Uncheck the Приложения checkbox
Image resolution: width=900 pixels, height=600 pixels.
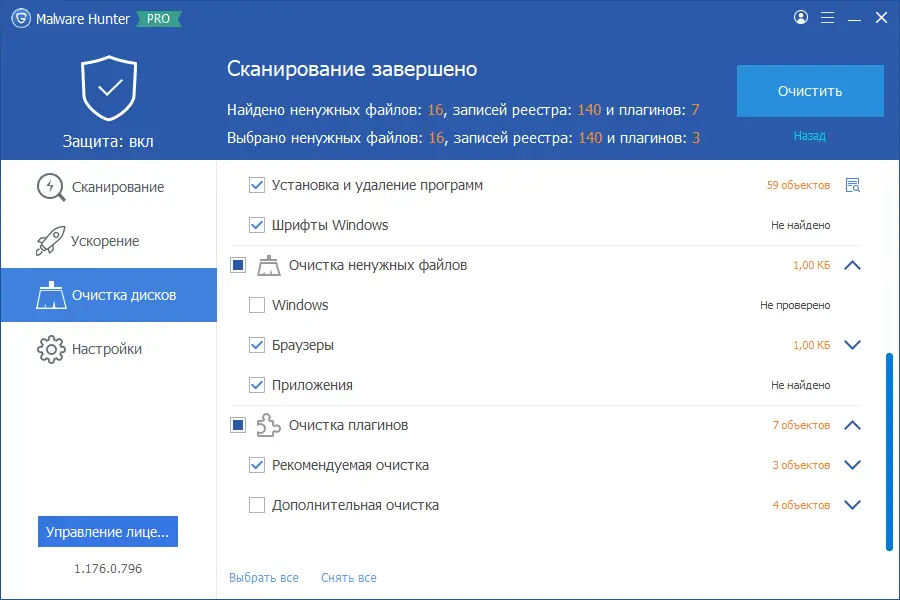coord(256,384)
